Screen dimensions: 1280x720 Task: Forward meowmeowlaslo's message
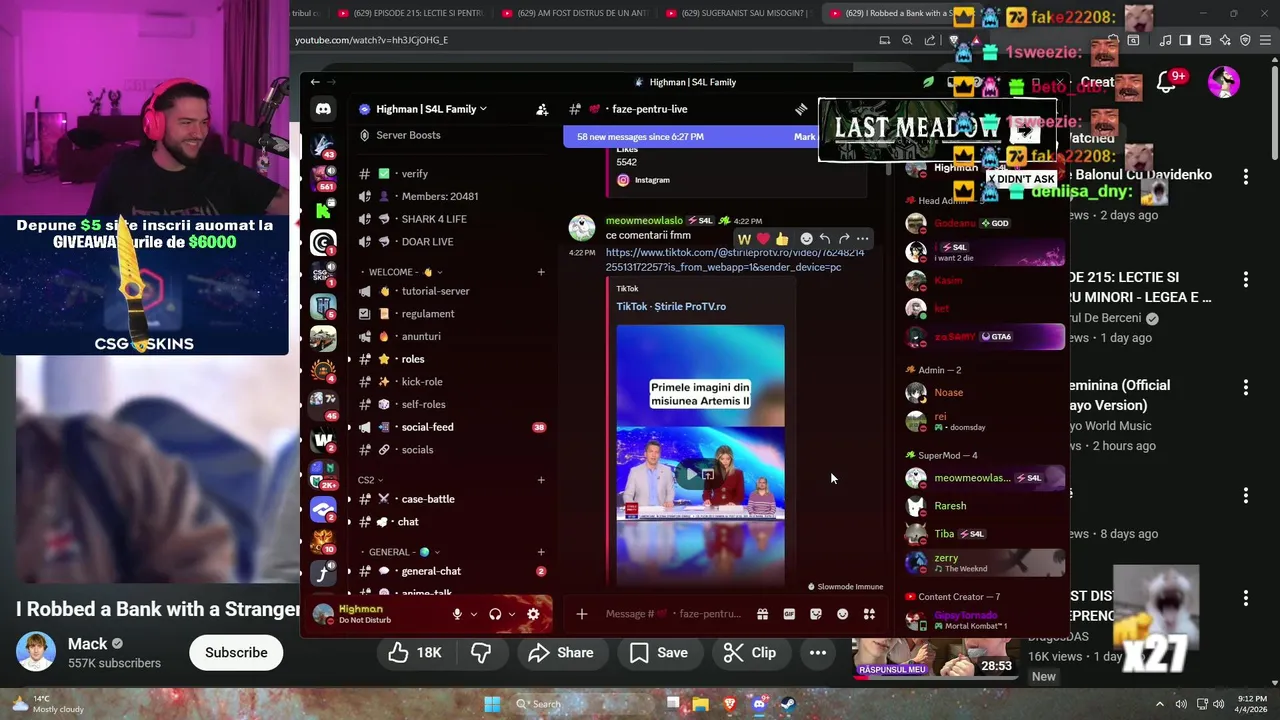coord(844,239)
